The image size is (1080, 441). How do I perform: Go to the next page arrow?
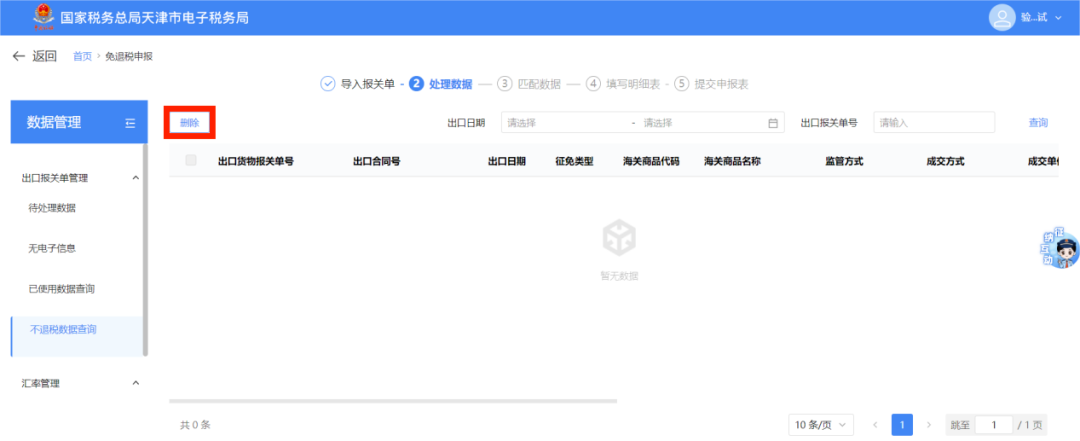coord(928,425)
